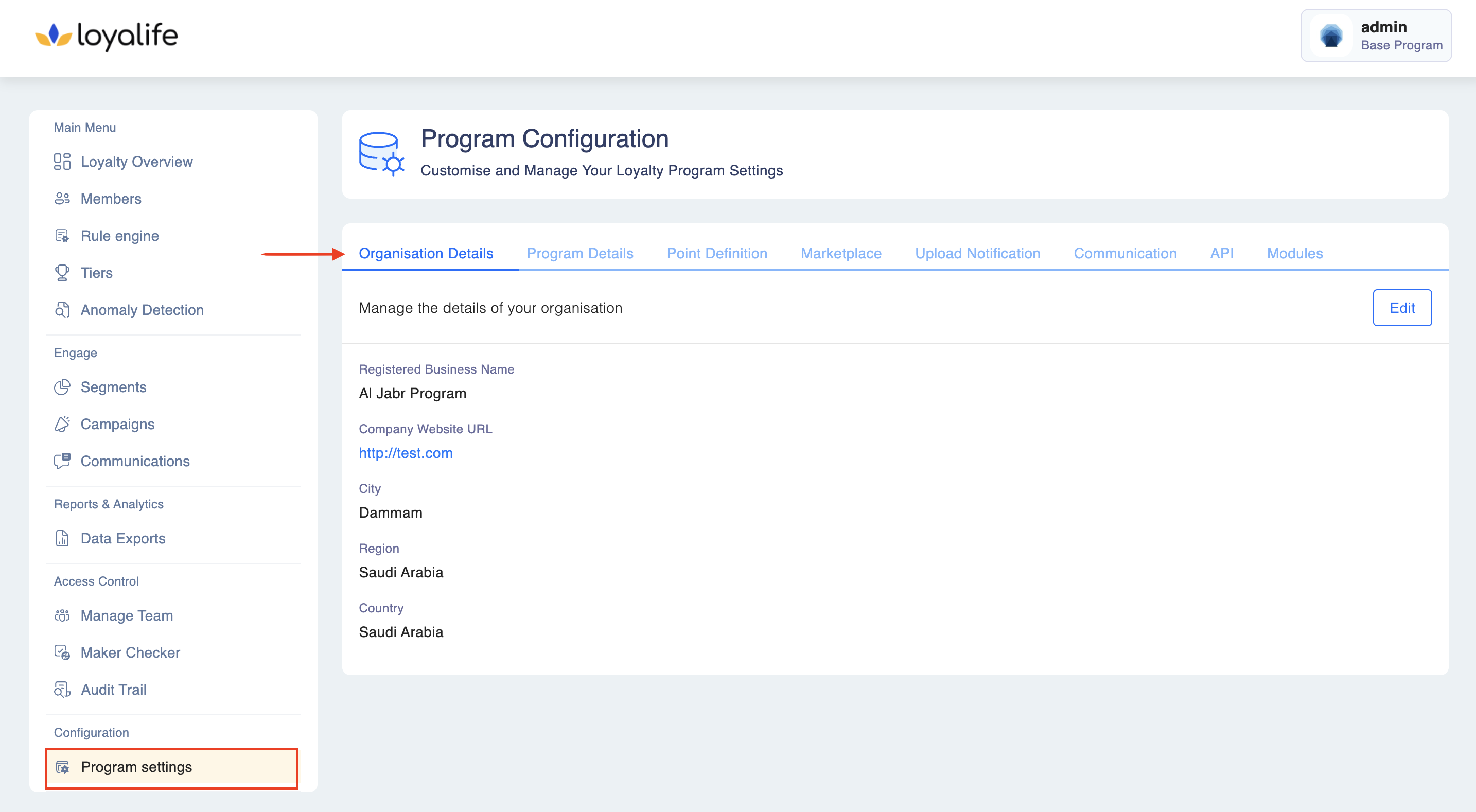Select Program settings menu item
1476x812 pixels.
click(136, 767)
